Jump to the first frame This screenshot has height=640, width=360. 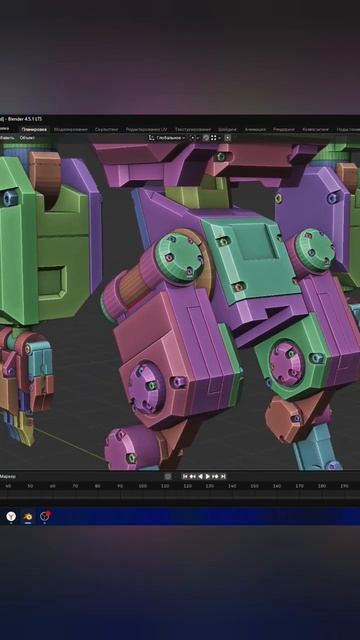(x=185, y=476)
